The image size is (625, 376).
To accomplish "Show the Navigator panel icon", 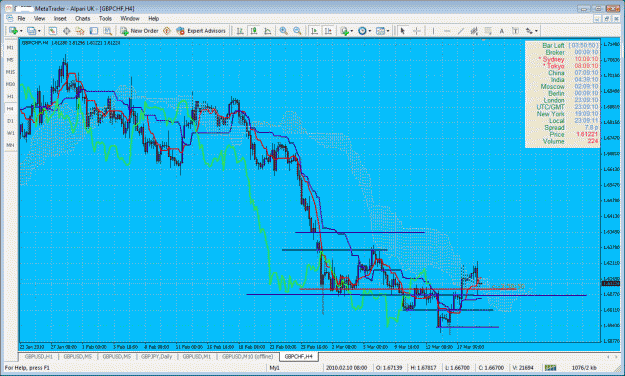I will pos(80,31).
